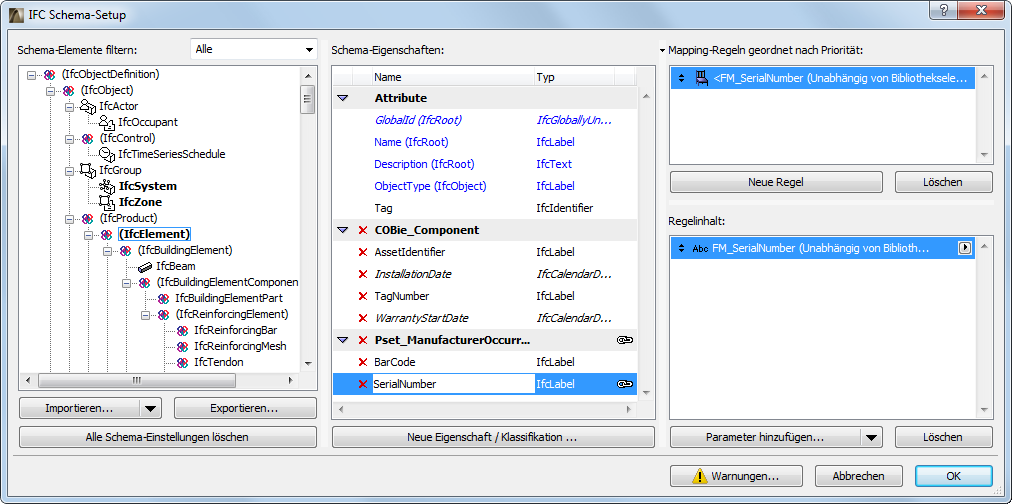Click the red X next to BarCode
The image size is (1012, 504).
pyautogui.click(x=363, y=362)
